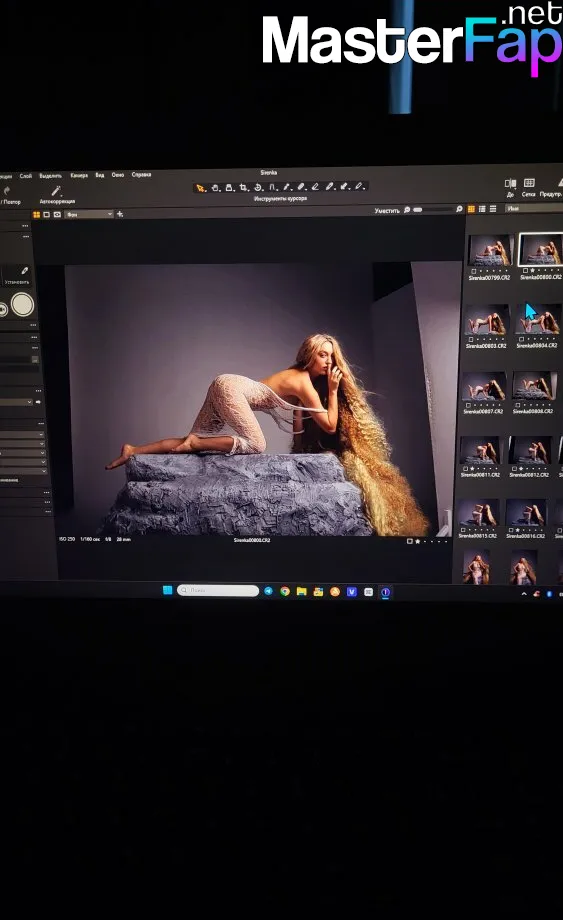
Task: Open the Камера menu
Action: pyautogui.click(x=79, y=175)
